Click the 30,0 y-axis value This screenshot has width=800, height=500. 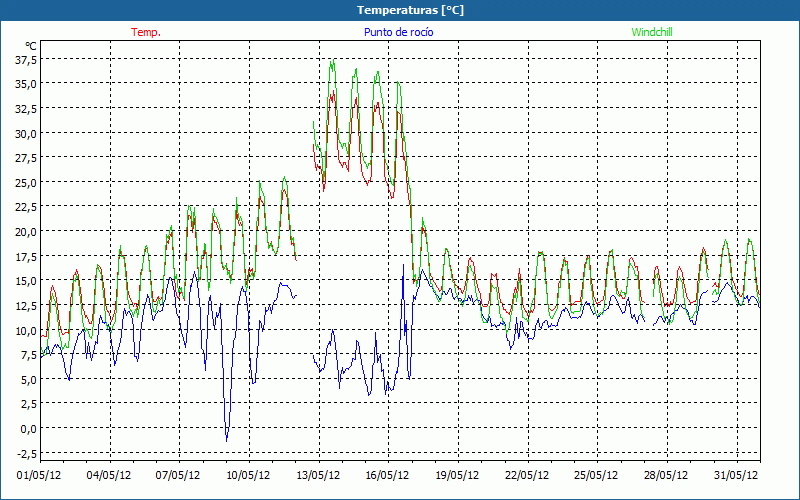click(x=27, y=134)
